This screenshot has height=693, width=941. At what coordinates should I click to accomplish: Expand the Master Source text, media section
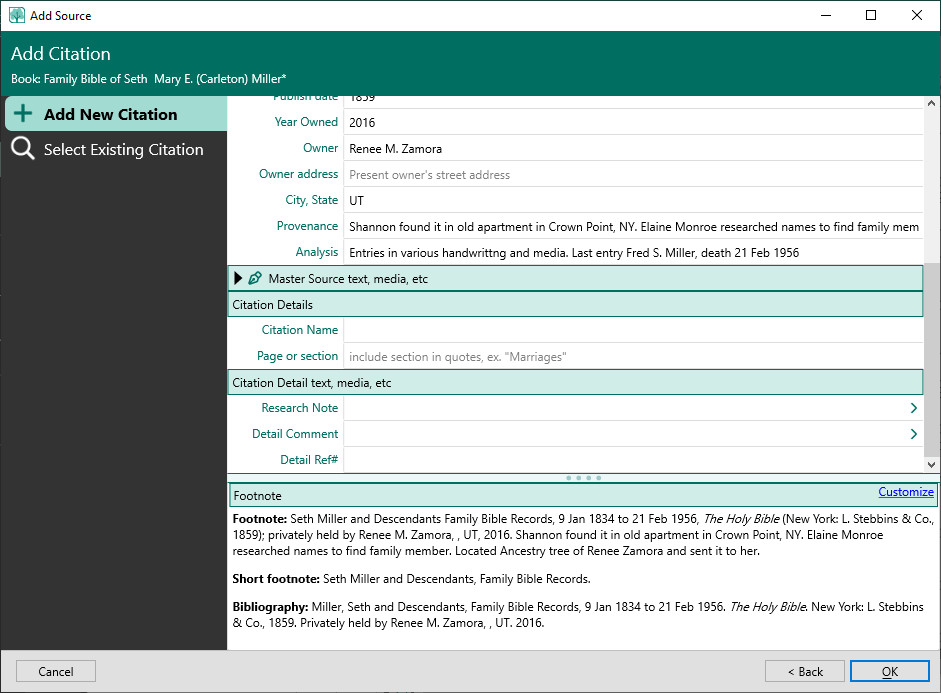238,279
